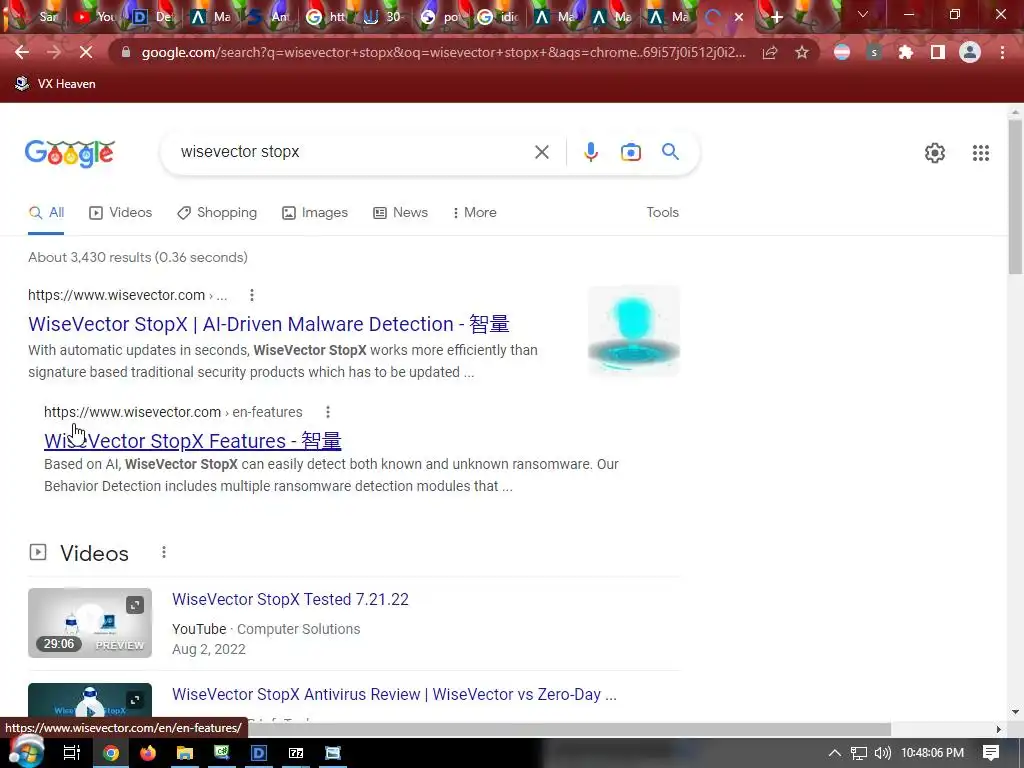Click the WiseVector result thumbnail image
This screenshot has width=1024, height=768.
[x=633, y=330]
